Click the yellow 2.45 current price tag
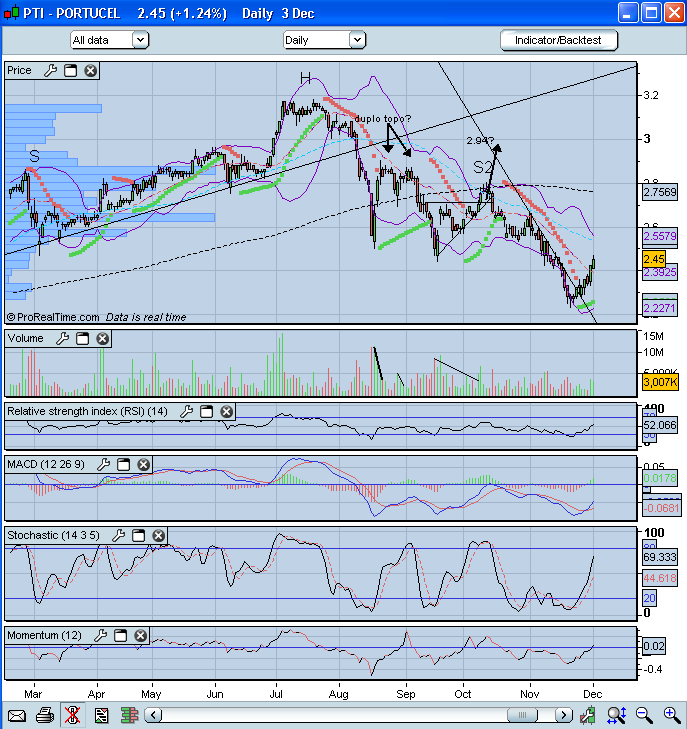This screenshot has height=729, width=687. 654,259
